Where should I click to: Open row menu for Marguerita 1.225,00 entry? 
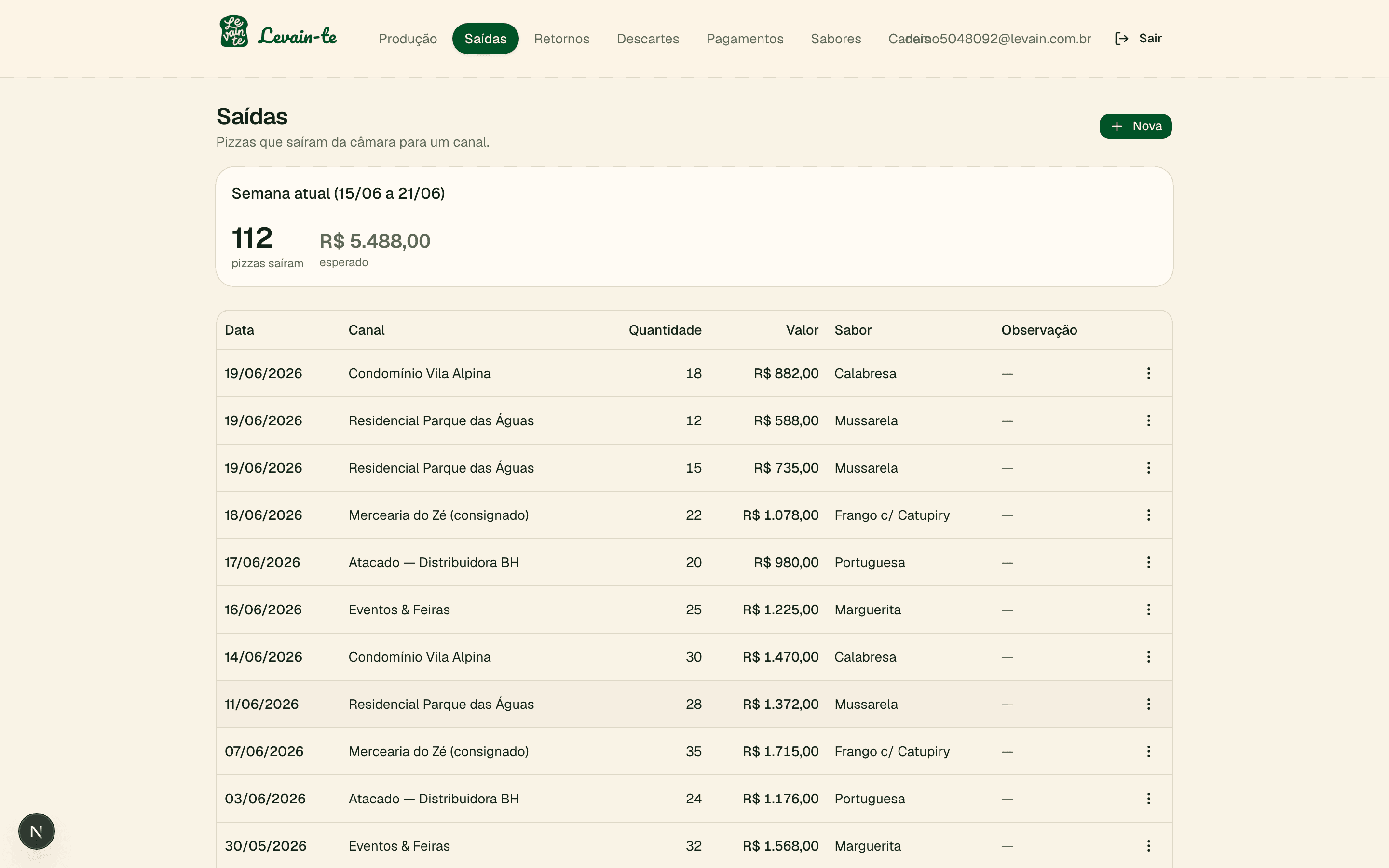pyautogui.click(x=1148, y=610)
